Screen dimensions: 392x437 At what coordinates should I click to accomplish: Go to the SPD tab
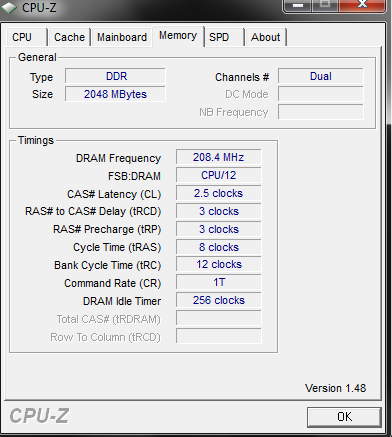pyautogui.click(x=224, y=37)
